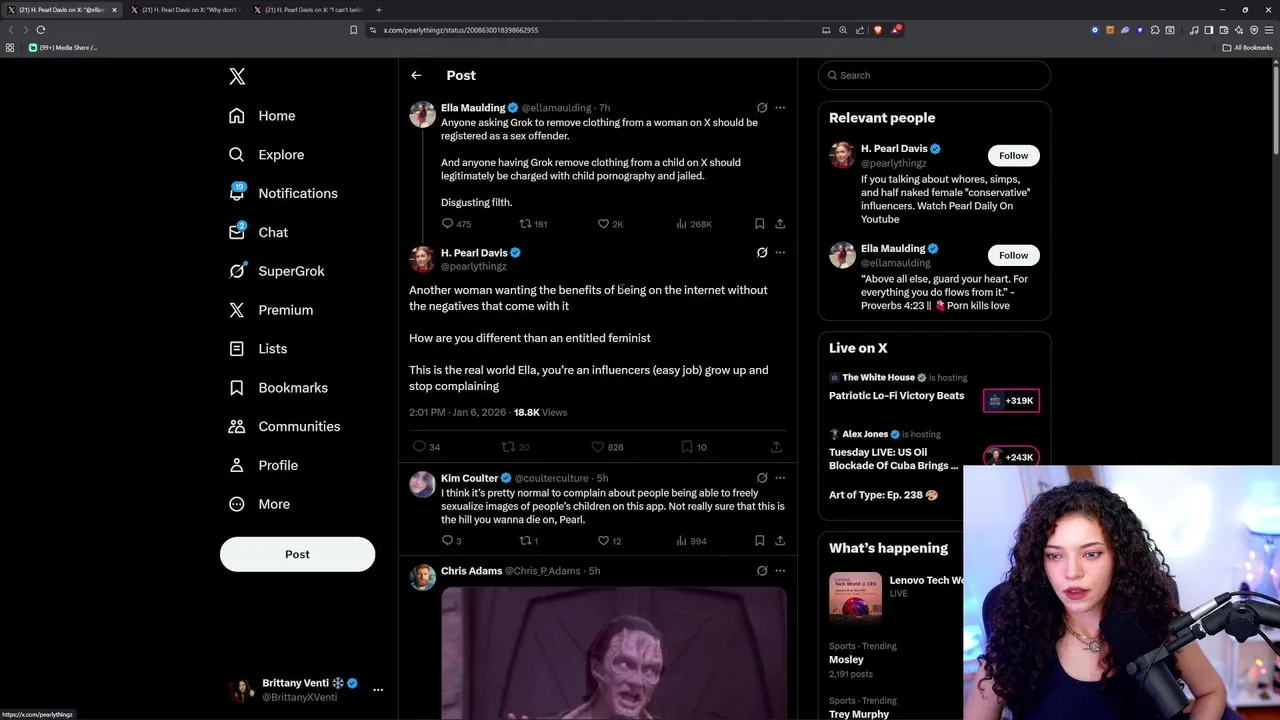Open Alex Jones Tuesday LIVE broadcast
Viewport: 1280px width, 720px height.
(893, 459)
